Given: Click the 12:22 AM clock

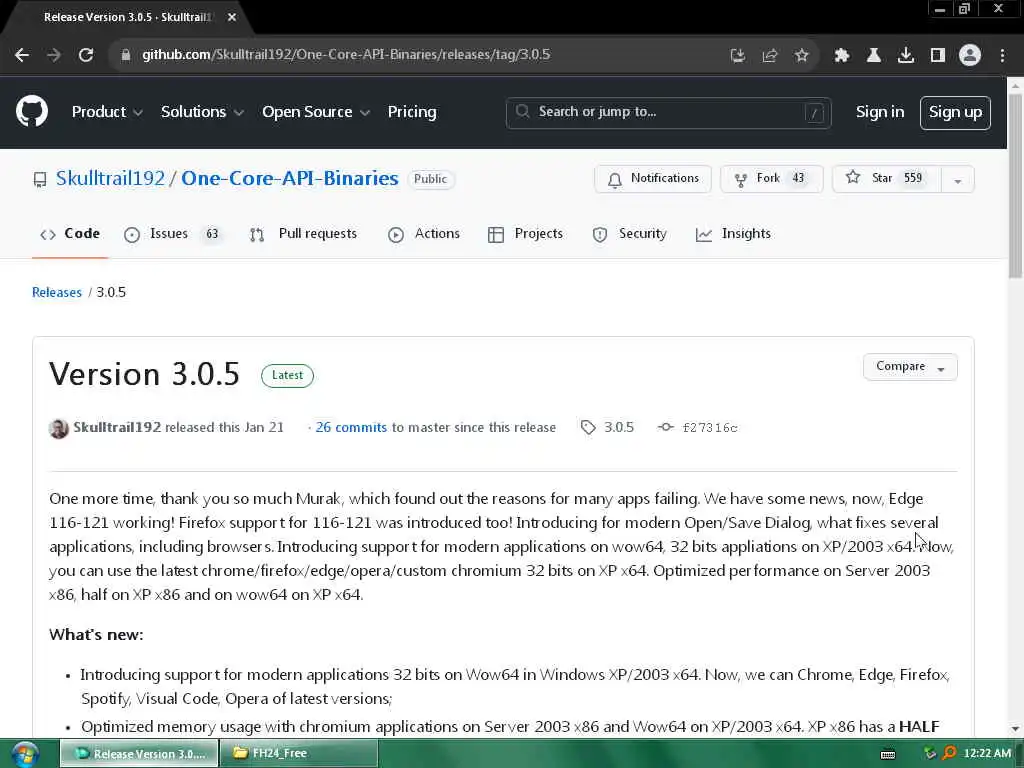Looking at the screenshot, I should [987, 754].
